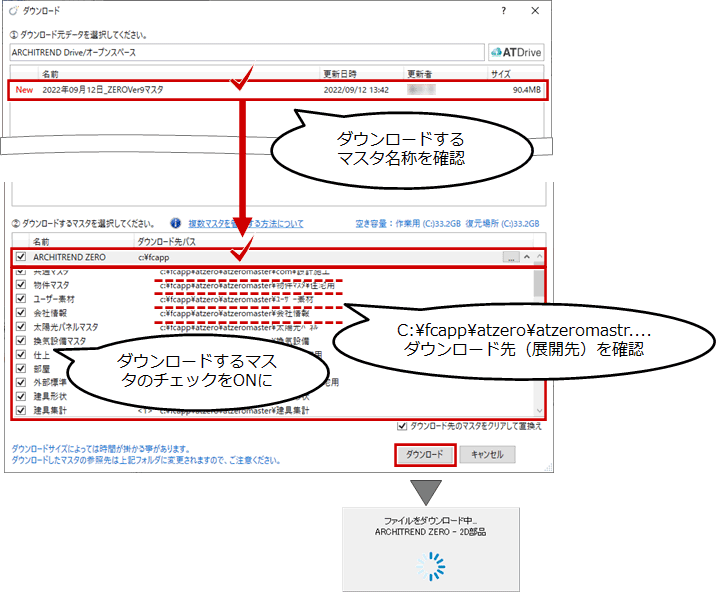
Task: Collapse the ARCHITREND ZERO group chevron
Action: [x=527, y=257]
